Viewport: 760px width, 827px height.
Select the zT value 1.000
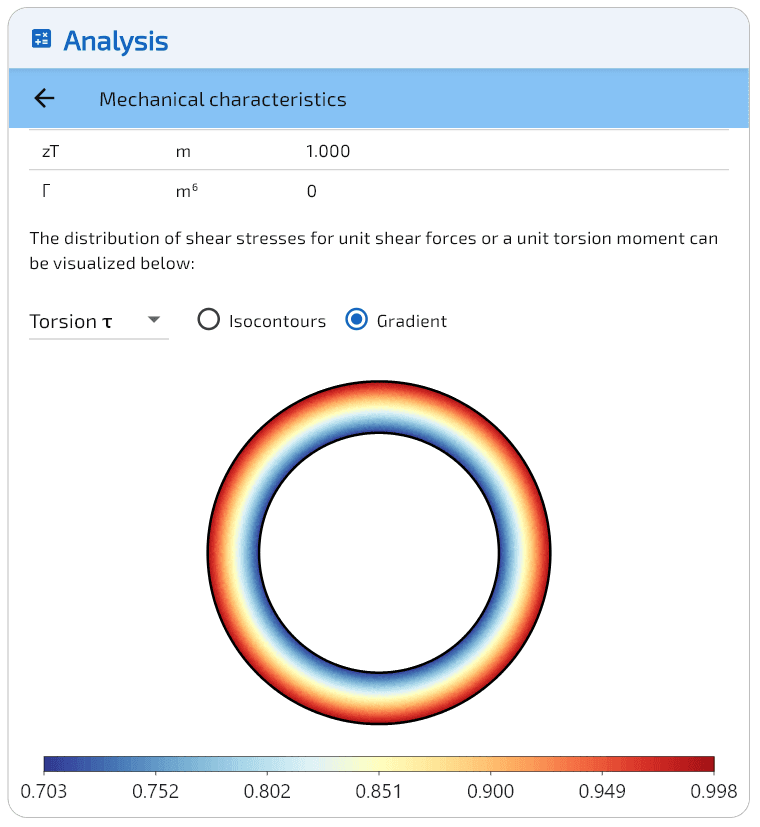click(x=328, y=152)
